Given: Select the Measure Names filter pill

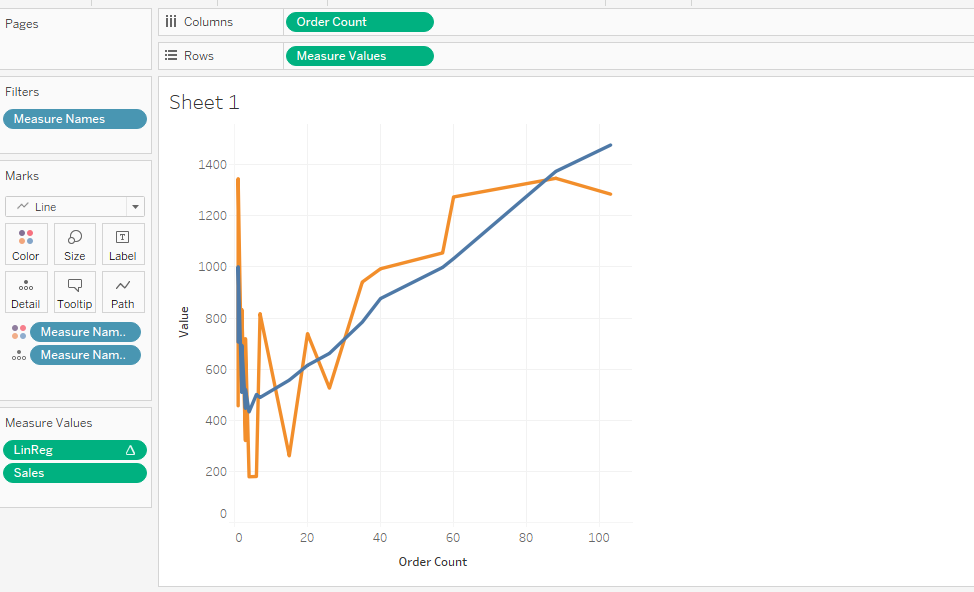Looking at the screenshot, I should click(x=75, y=118).
